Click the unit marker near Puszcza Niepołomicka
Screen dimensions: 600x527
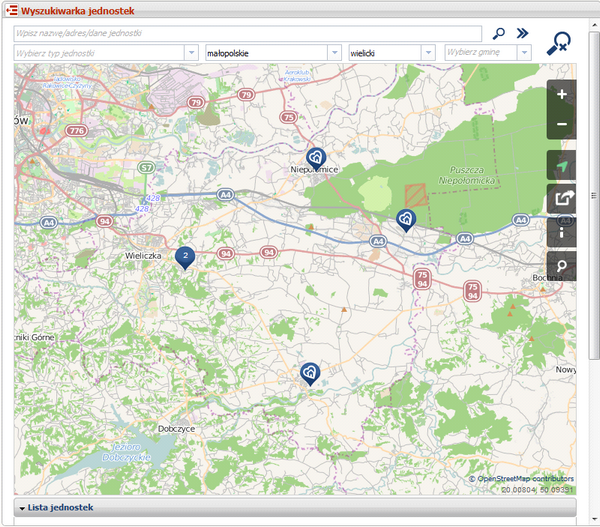click(405, 219)
